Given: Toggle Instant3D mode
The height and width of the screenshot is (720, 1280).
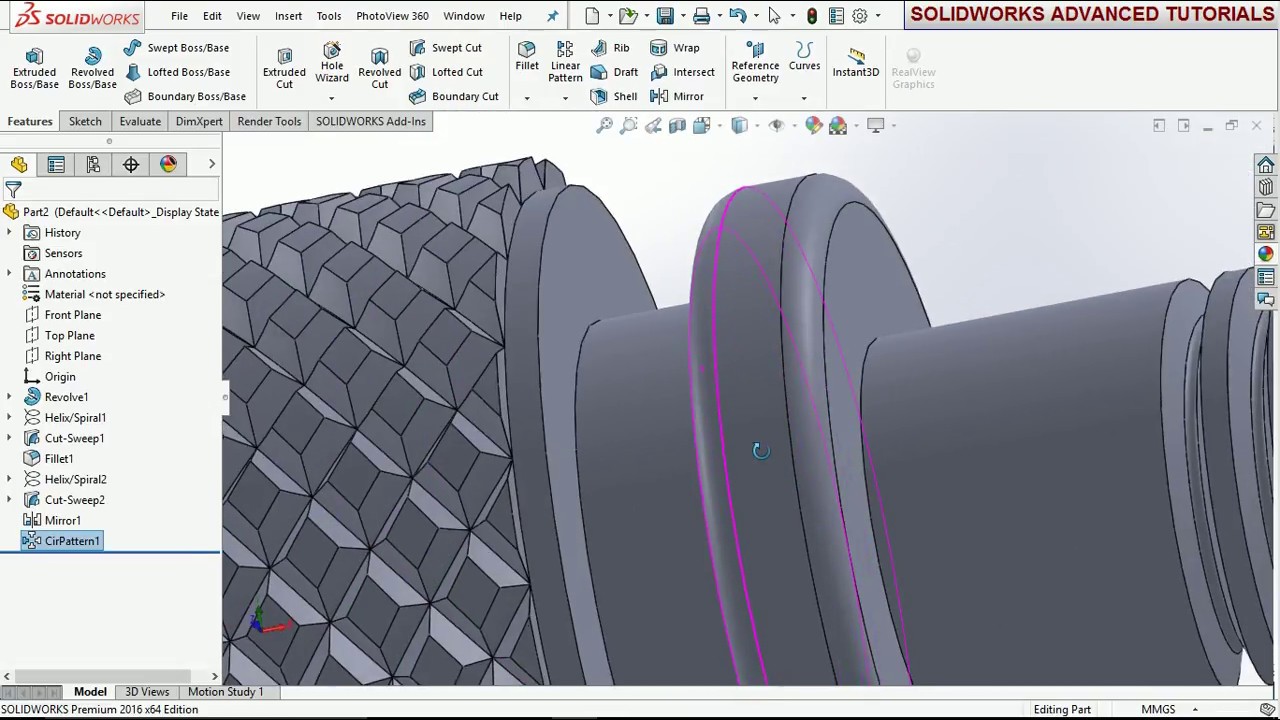Looking at the screenshot, I should [856, 62].
